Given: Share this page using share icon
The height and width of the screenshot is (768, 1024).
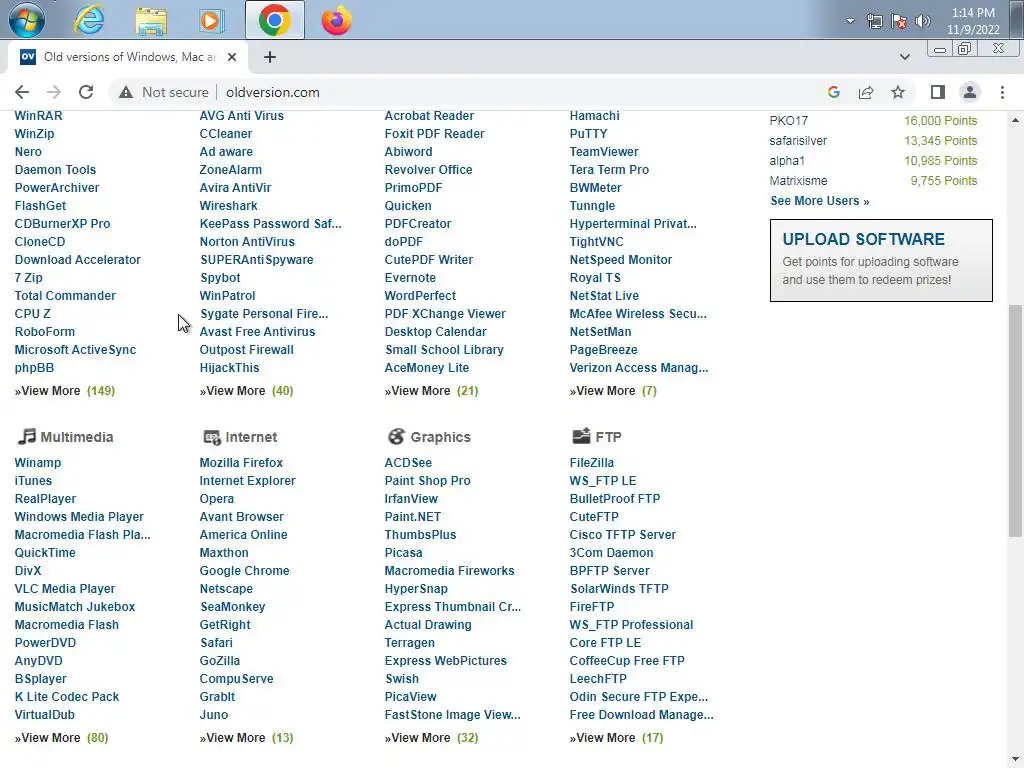Looking at the screenshot, I should 866,92.
